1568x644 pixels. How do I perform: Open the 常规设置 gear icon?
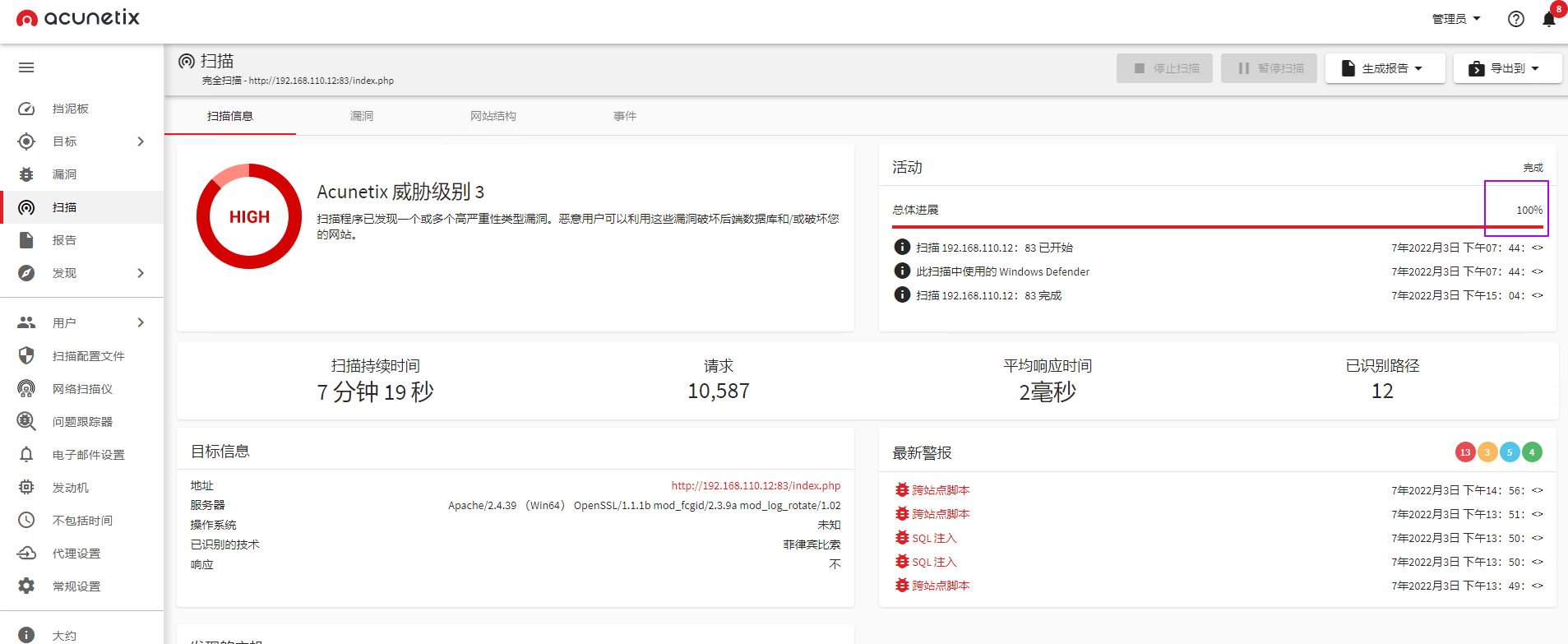point(26,586)
